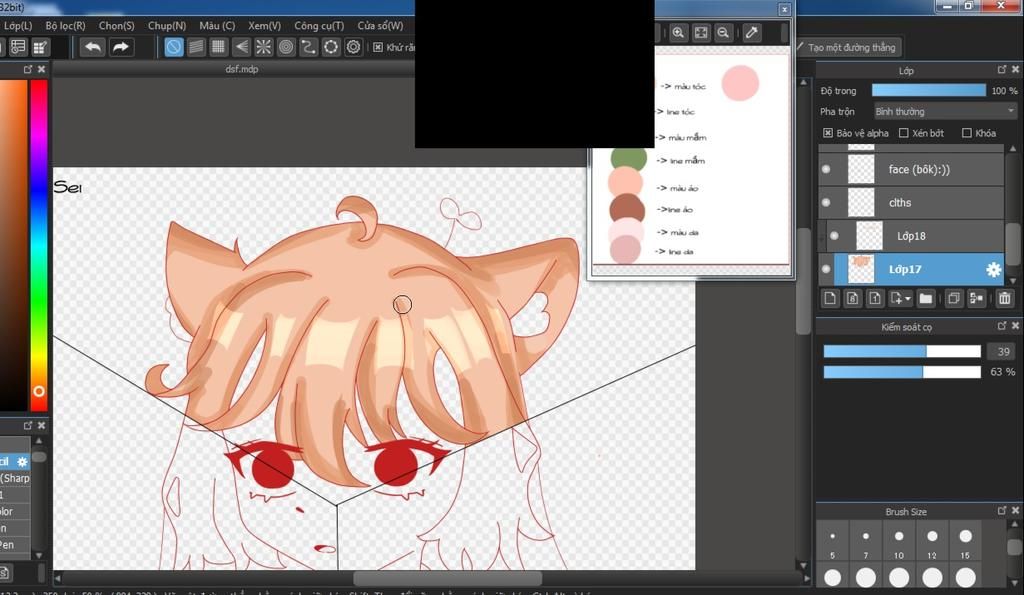Enable grid (crisscross) snap

click(219, 47)
